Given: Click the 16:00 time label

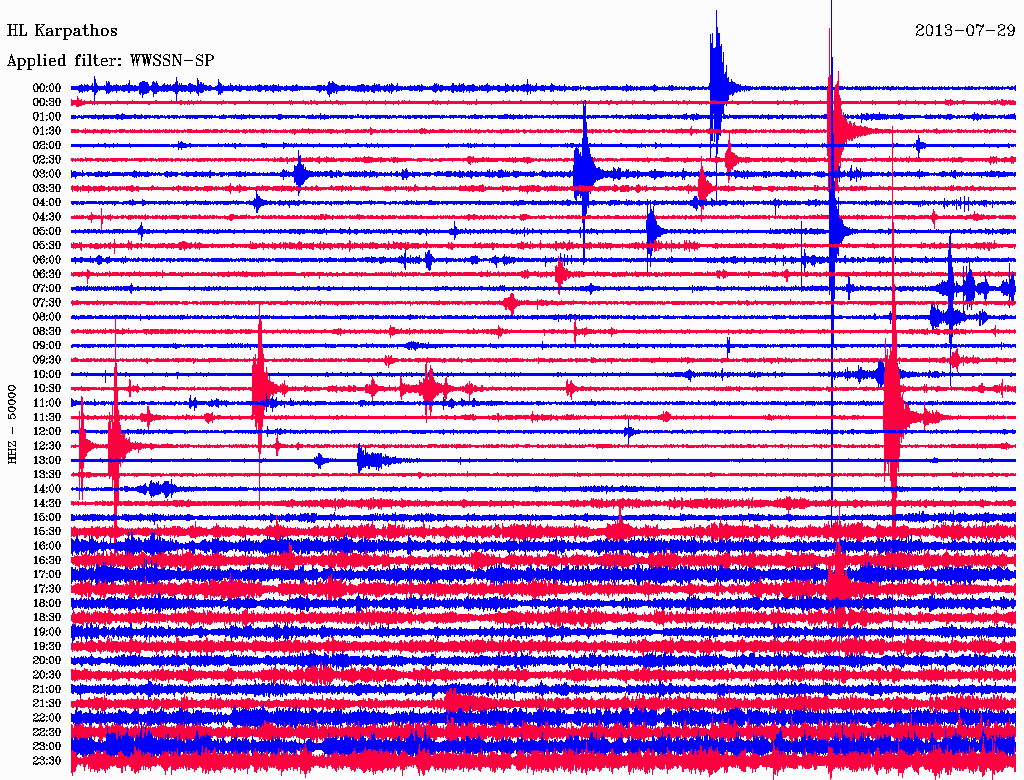Looking at the screenshot, I should tap(47, 546).
